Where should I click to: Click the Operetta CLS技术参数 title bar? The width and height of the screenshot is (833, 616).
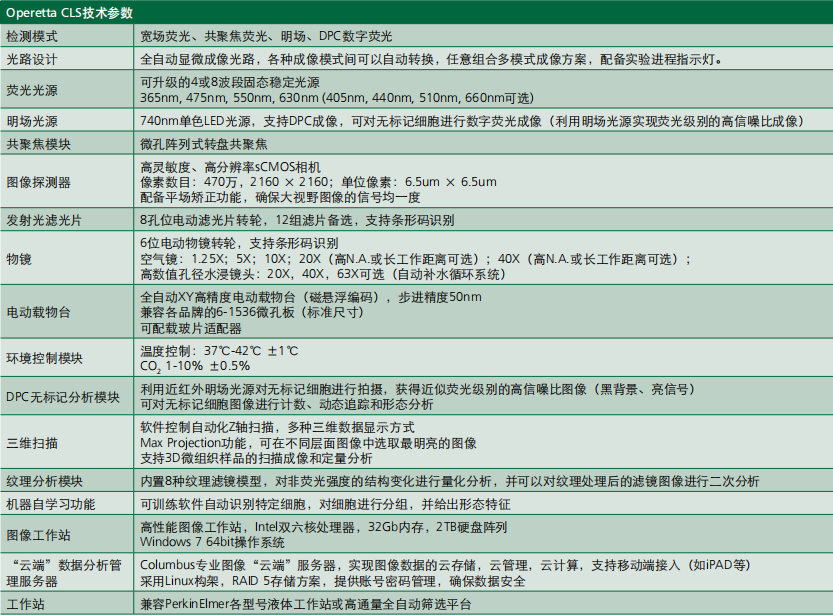pos(80,13)
